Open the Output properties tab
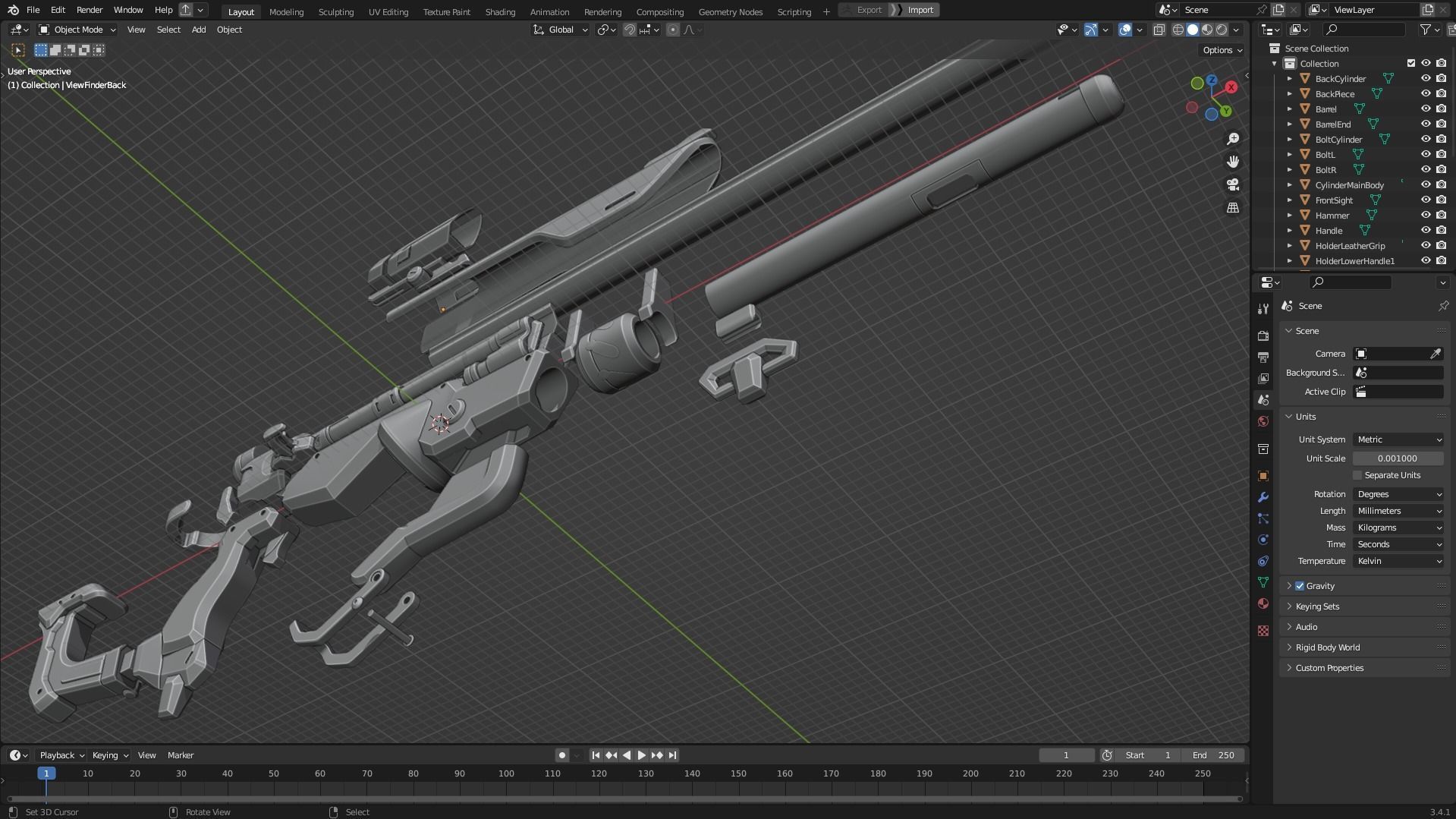 tap(1263, 357)
